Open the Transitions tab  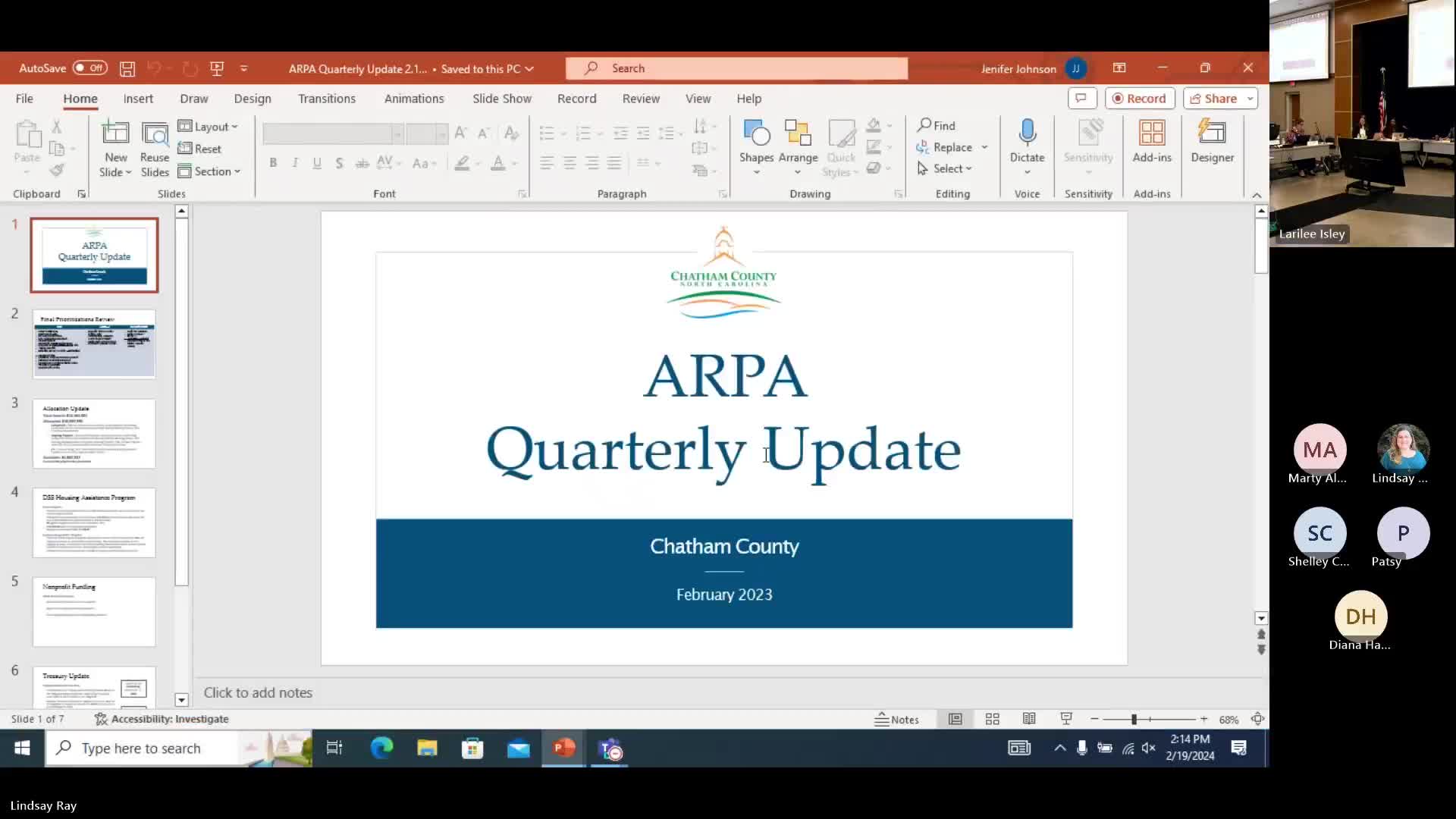pos(326,99)
